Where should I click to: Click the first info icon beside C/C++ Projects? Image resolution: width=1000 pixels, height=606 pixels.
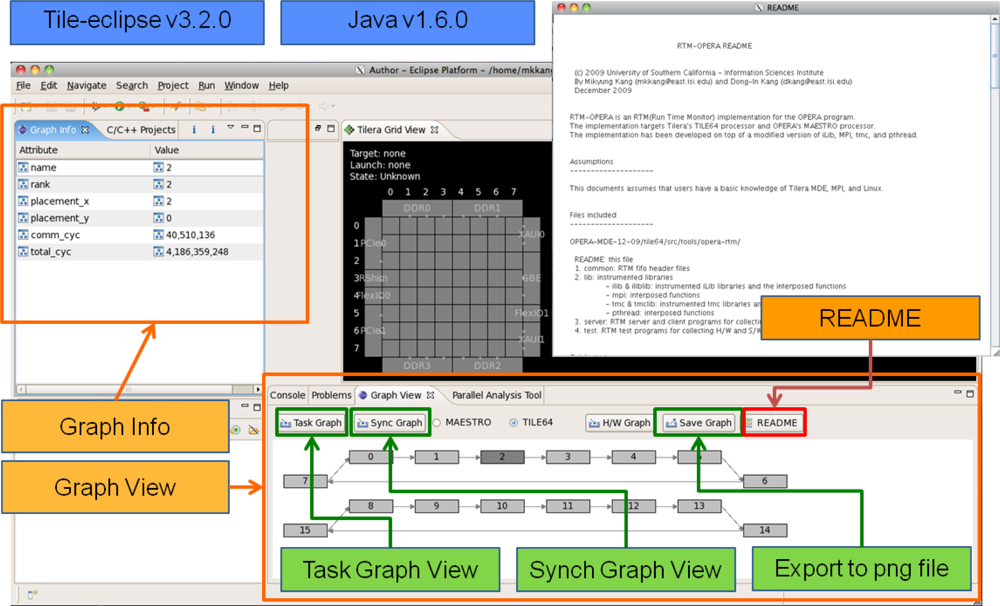coord(194,129)
